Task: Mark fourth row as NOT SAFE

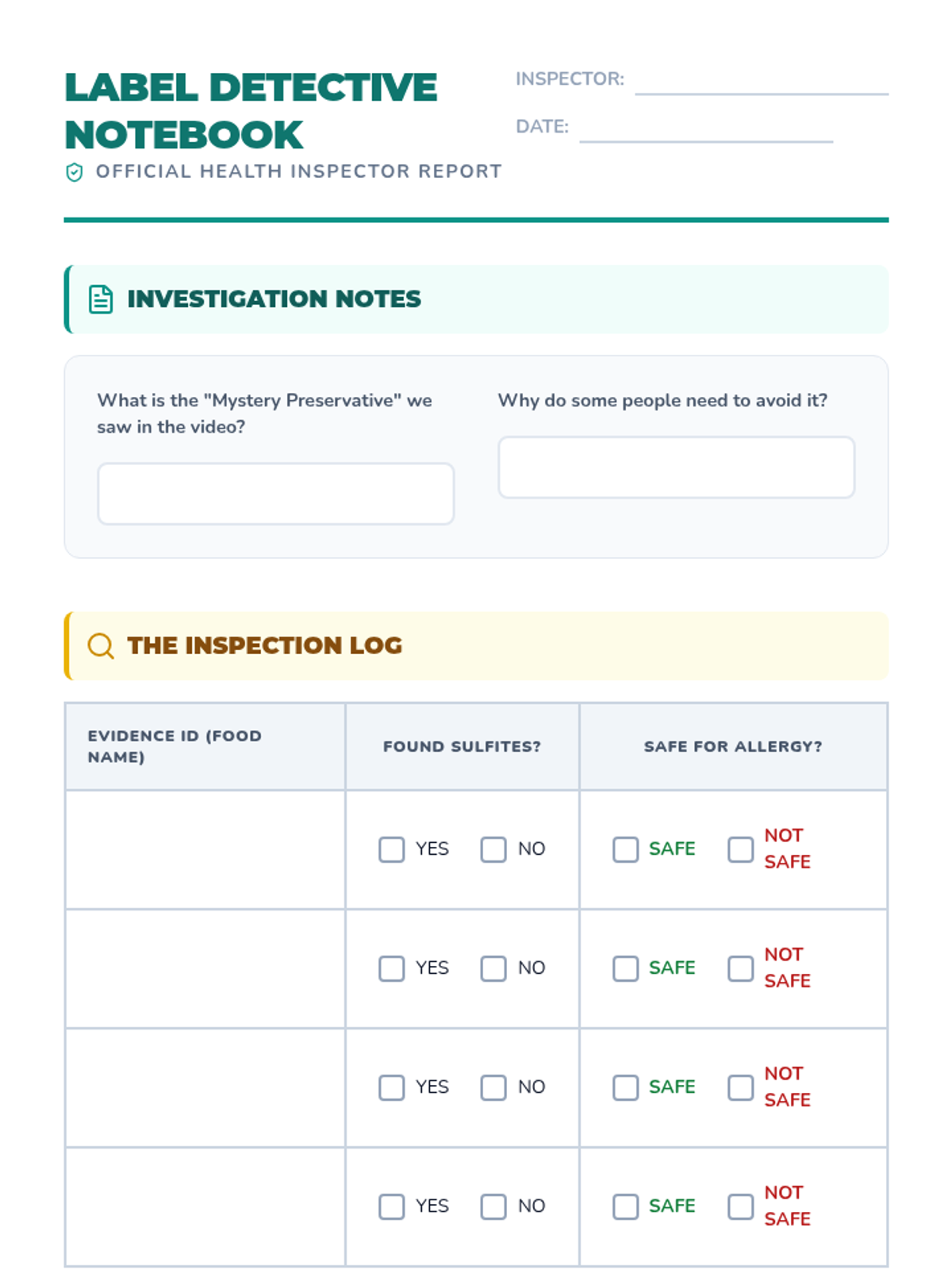Action: (741, 1206)
